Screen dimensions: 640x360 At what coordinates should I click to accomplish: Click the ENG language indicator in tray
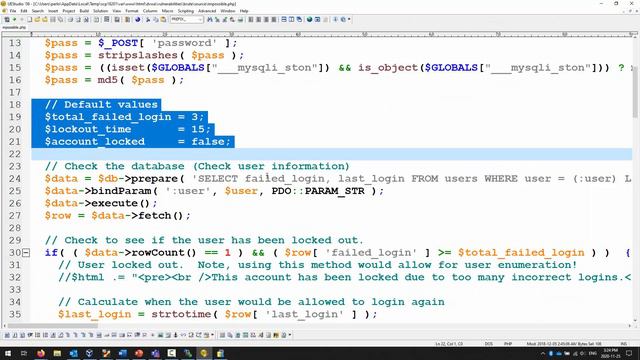tap(593, 353)
